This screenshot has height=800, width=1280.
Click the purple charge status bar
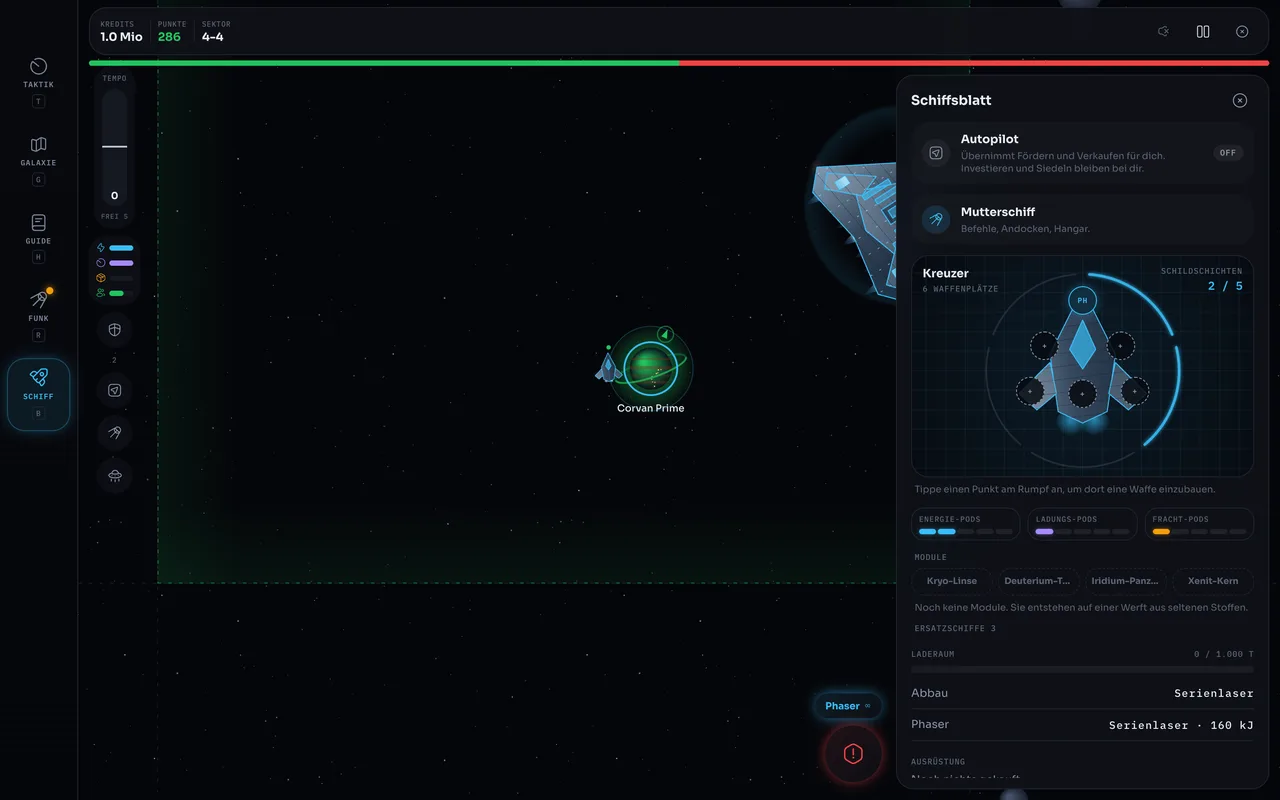[x=121, y=263]
